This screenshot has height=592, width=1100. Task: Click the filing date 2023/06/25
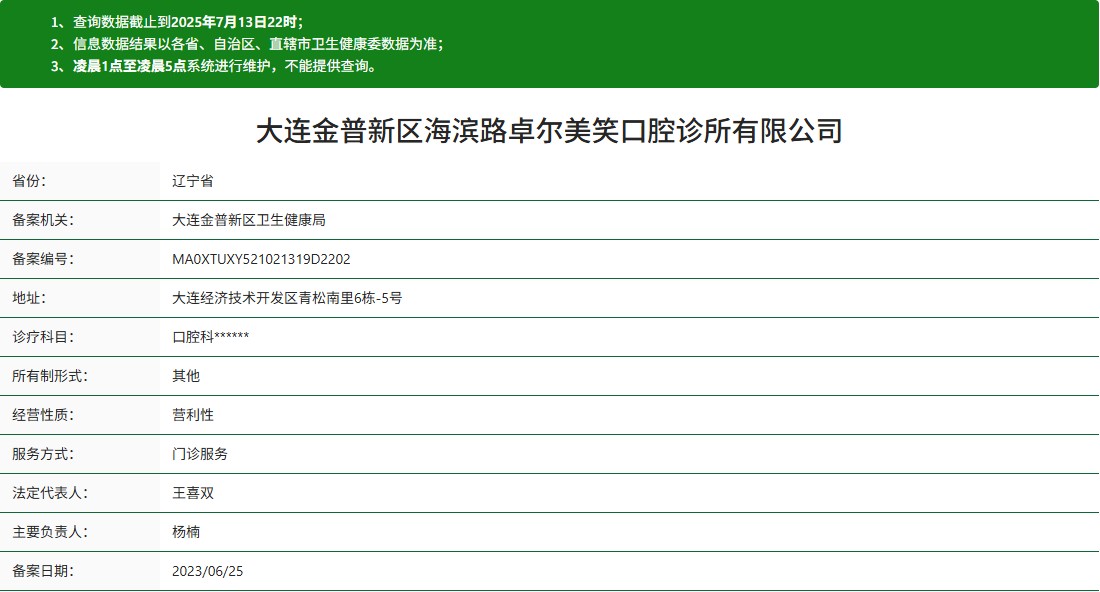coord(208,571)
